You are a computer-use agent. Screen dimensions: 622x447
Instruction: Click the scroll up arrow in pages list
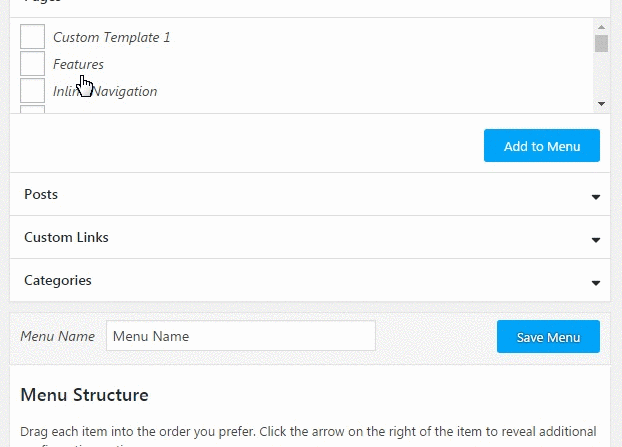pos(601,27)
